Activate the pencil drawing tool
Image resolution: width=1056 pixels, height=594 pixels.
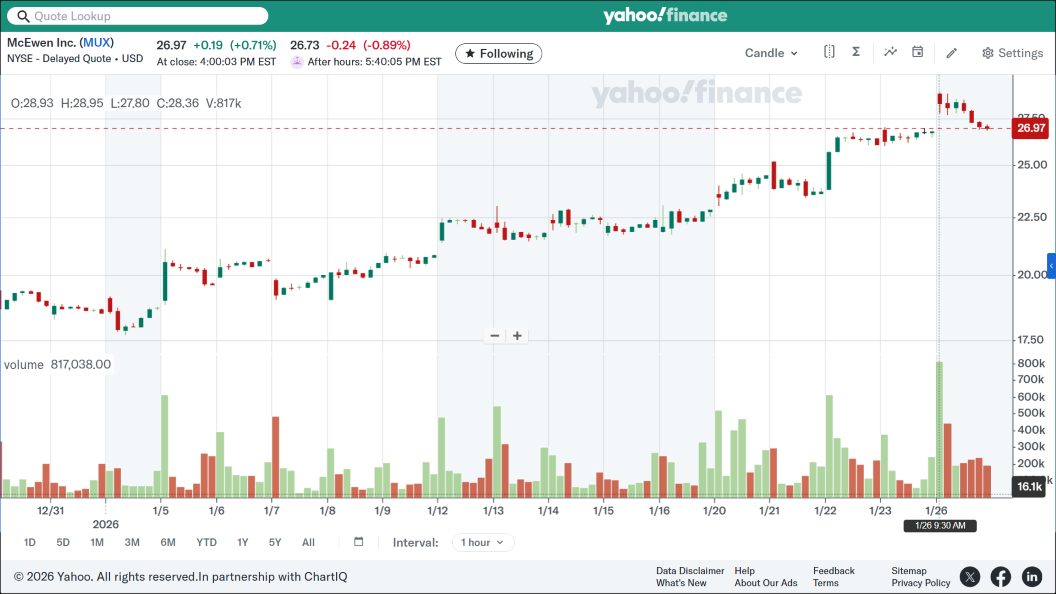tap(952, 53)
